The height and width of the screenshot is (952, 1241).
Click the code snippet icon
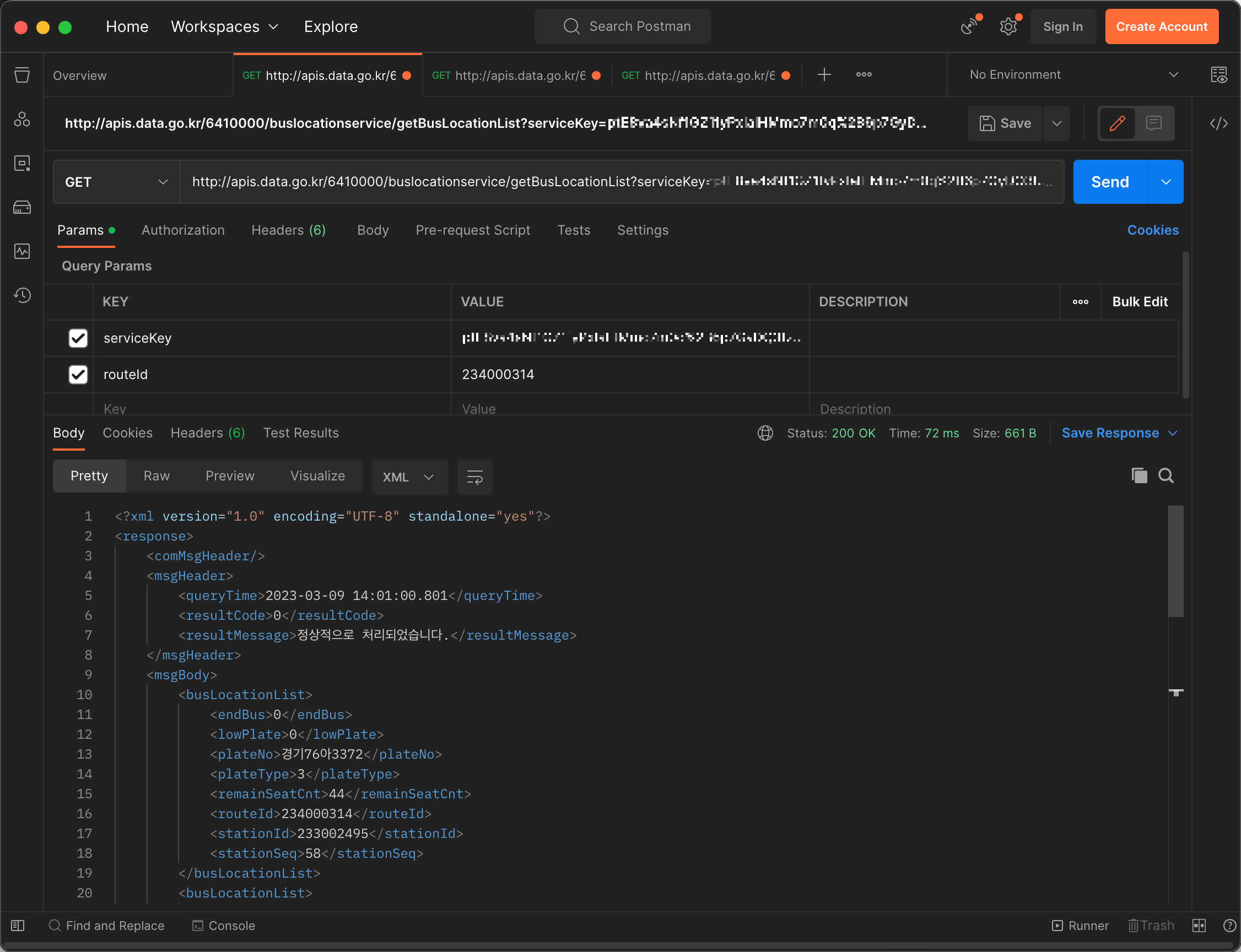1218,123
